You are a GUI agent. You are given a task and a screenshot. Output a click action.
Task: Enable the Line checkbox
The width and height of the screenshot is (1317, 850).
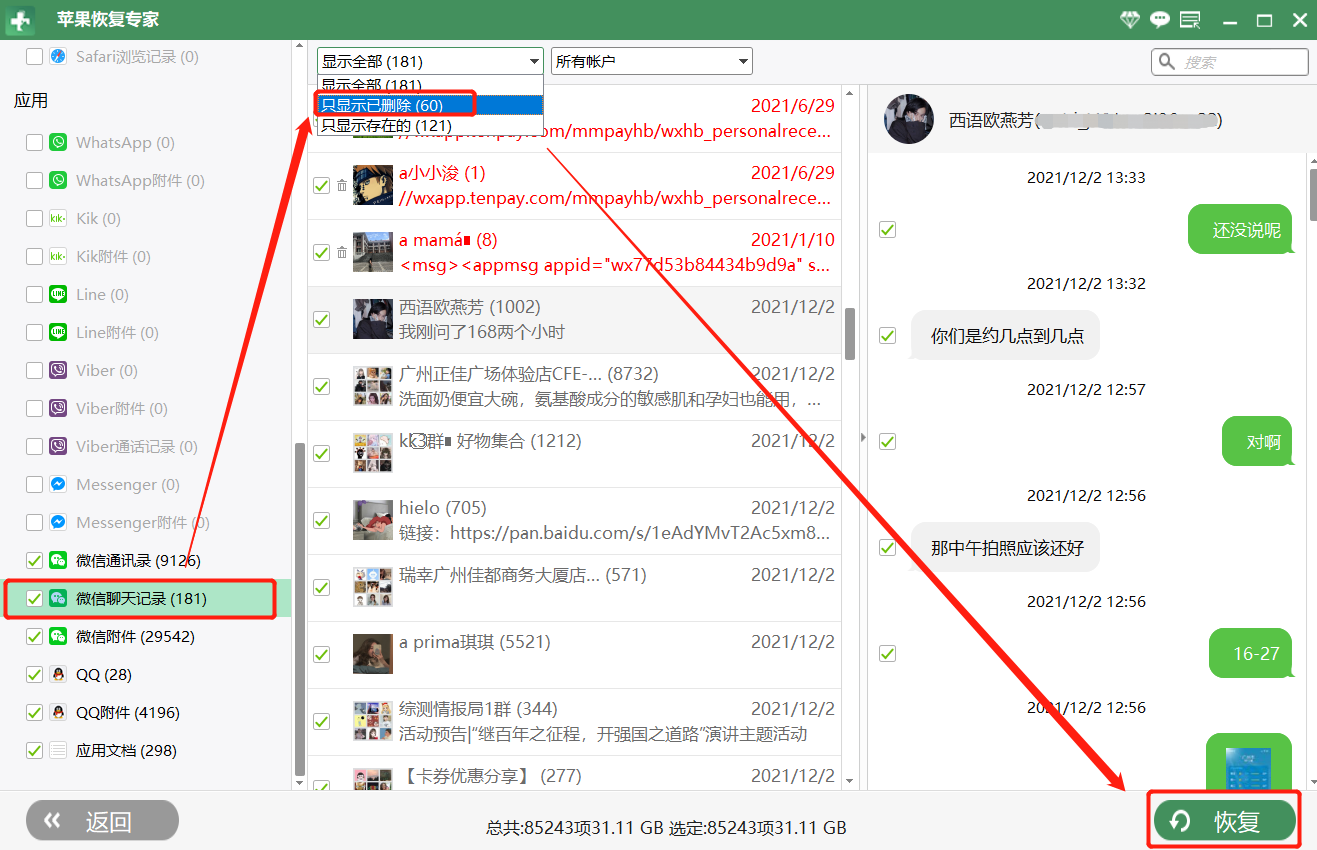click(x=34, y=295)
